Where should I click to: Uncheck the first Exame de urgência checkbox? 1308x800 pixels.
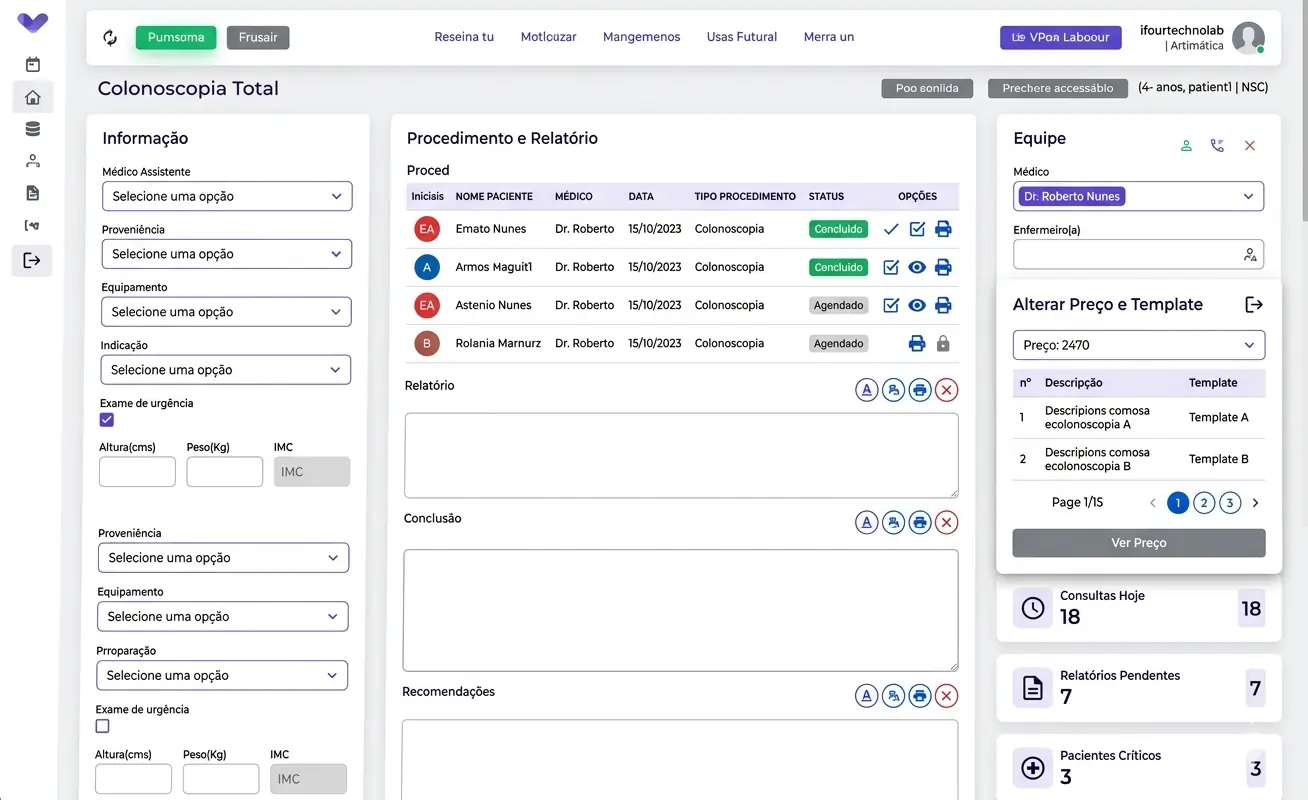pos(107,420)
